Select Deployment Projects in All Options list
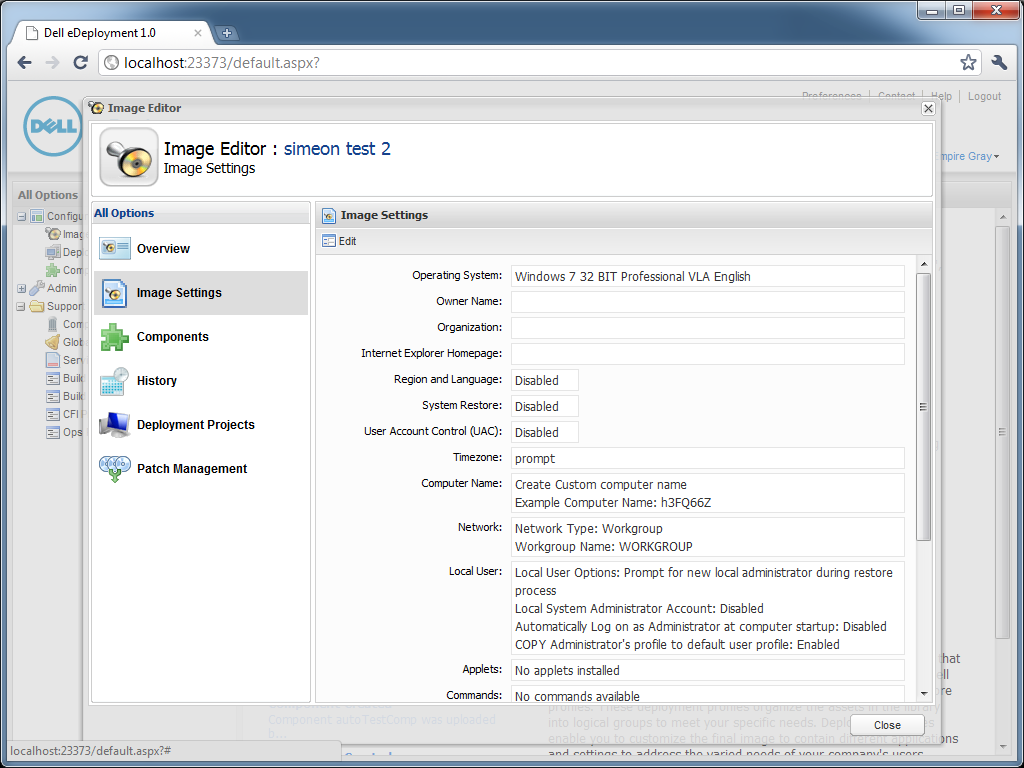The image size is (1024, 768). point(201,424)
